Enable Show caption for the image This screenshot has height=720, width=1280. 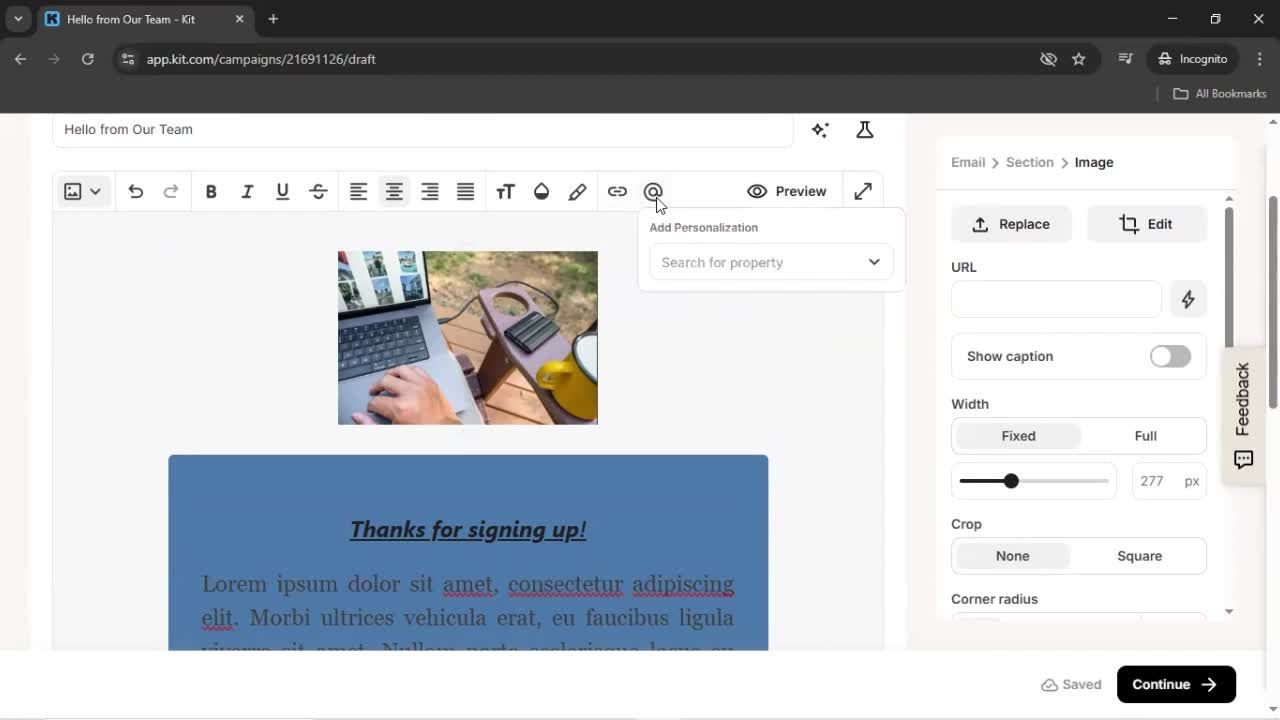pyautogui.click(x=1169, y=356)
